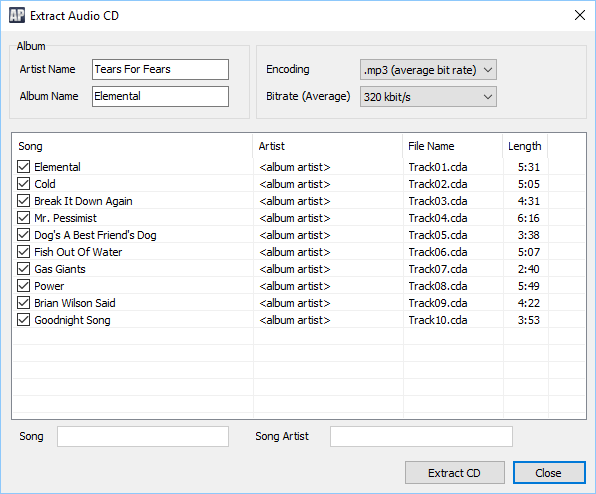
Task: Click the File Name column header
Action: 453,146
